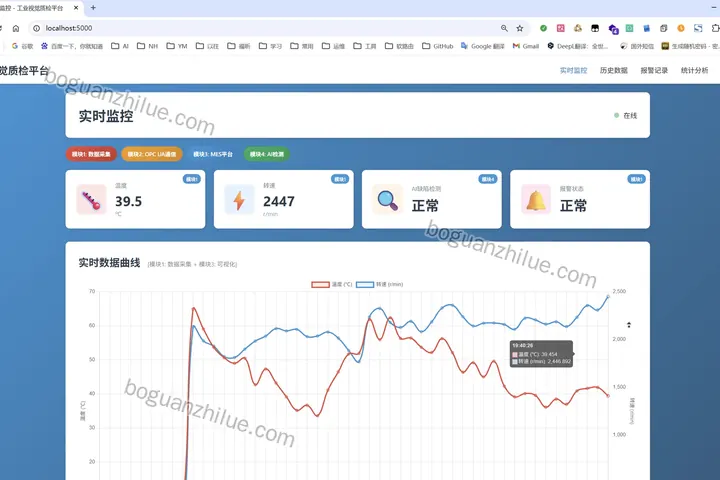This screenshot has width=720, height=480.
Task: Open the YM bookmark folder
Action: pyautogui.click(x=177, y=46)
